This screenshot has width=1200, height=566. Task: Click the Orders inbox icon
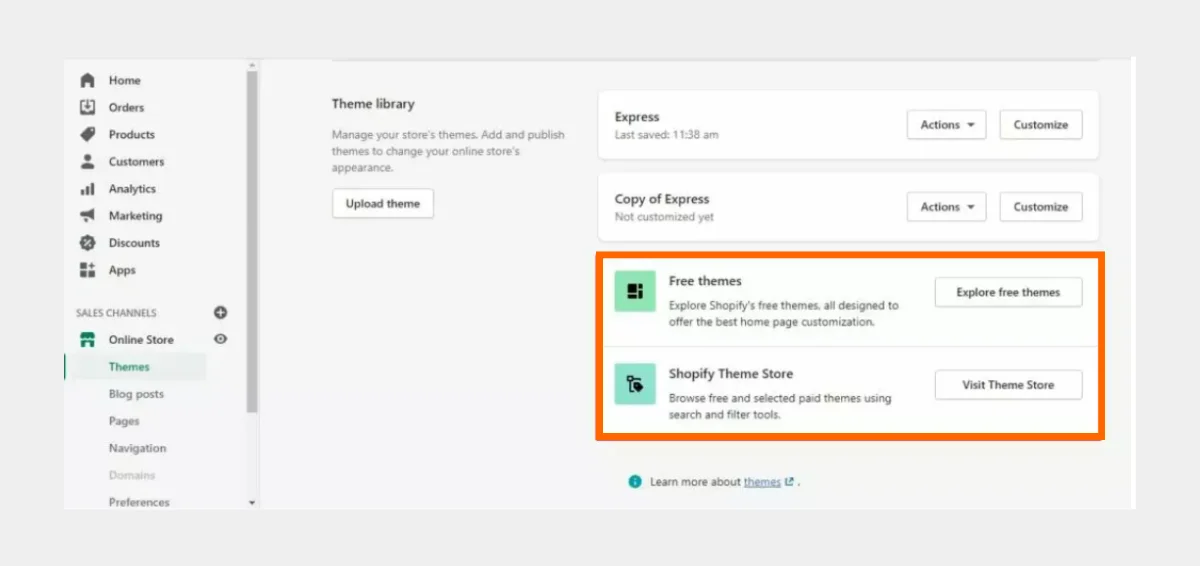[87, 107]
